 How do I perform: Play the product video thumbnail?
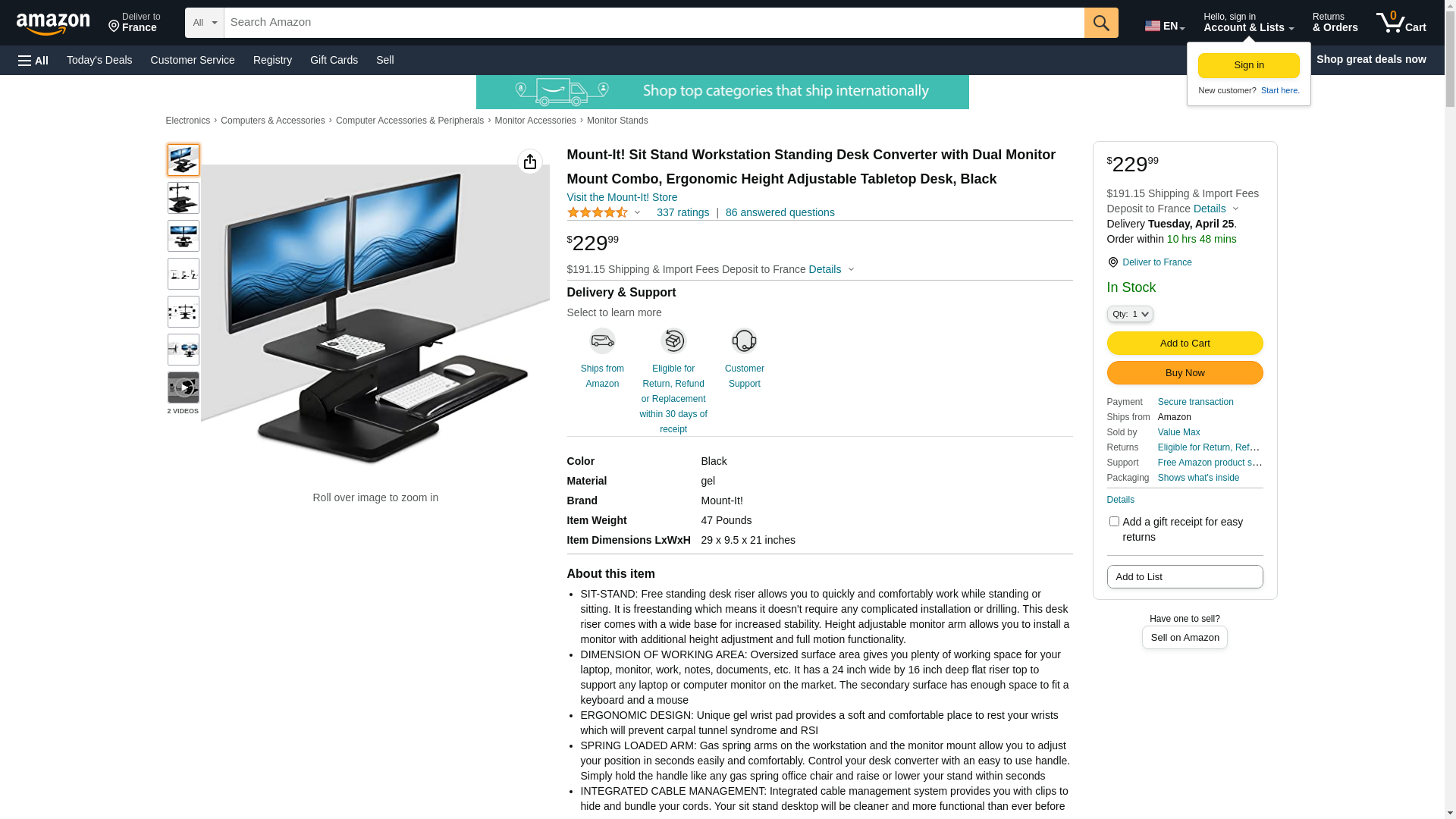[x=184, y=388]
